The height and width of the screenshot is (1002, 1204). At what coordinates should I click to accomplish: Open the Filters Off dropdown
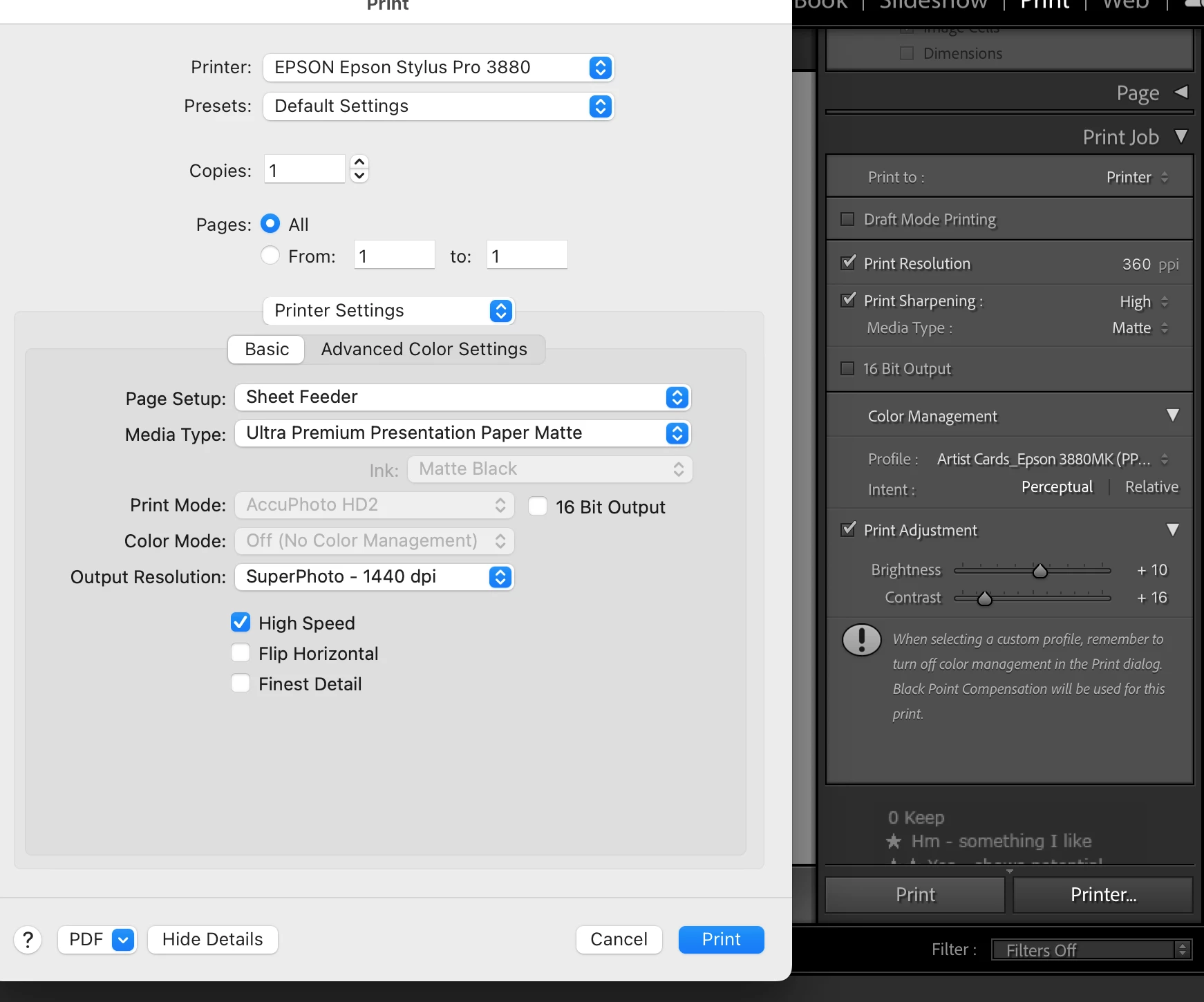pos(1091,950)
